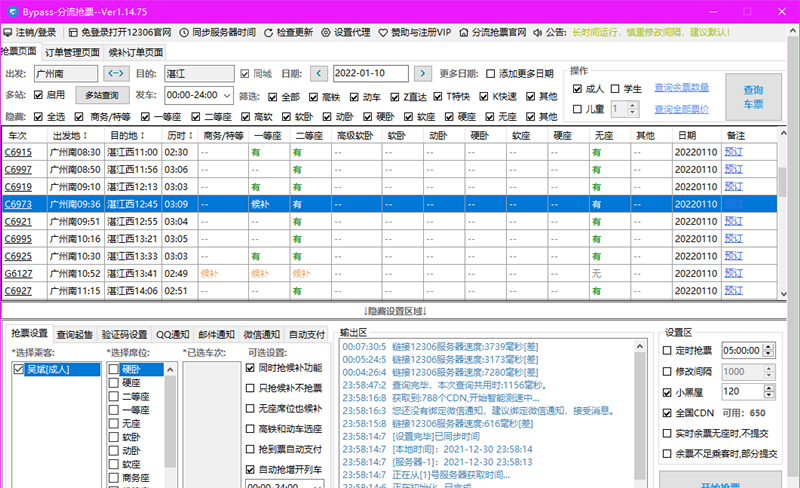This screenshot has height=488, width=800.
Task: Toggle the 动车 filter checkbox
Action: tap(354, 97)
